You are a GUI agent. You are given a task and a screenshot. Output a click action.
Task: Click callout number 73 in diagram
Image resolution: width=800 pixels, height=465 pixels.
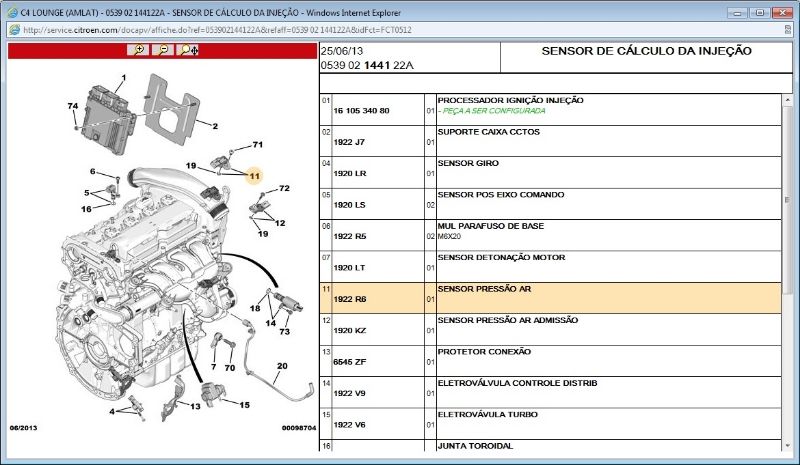coord(284,331)
